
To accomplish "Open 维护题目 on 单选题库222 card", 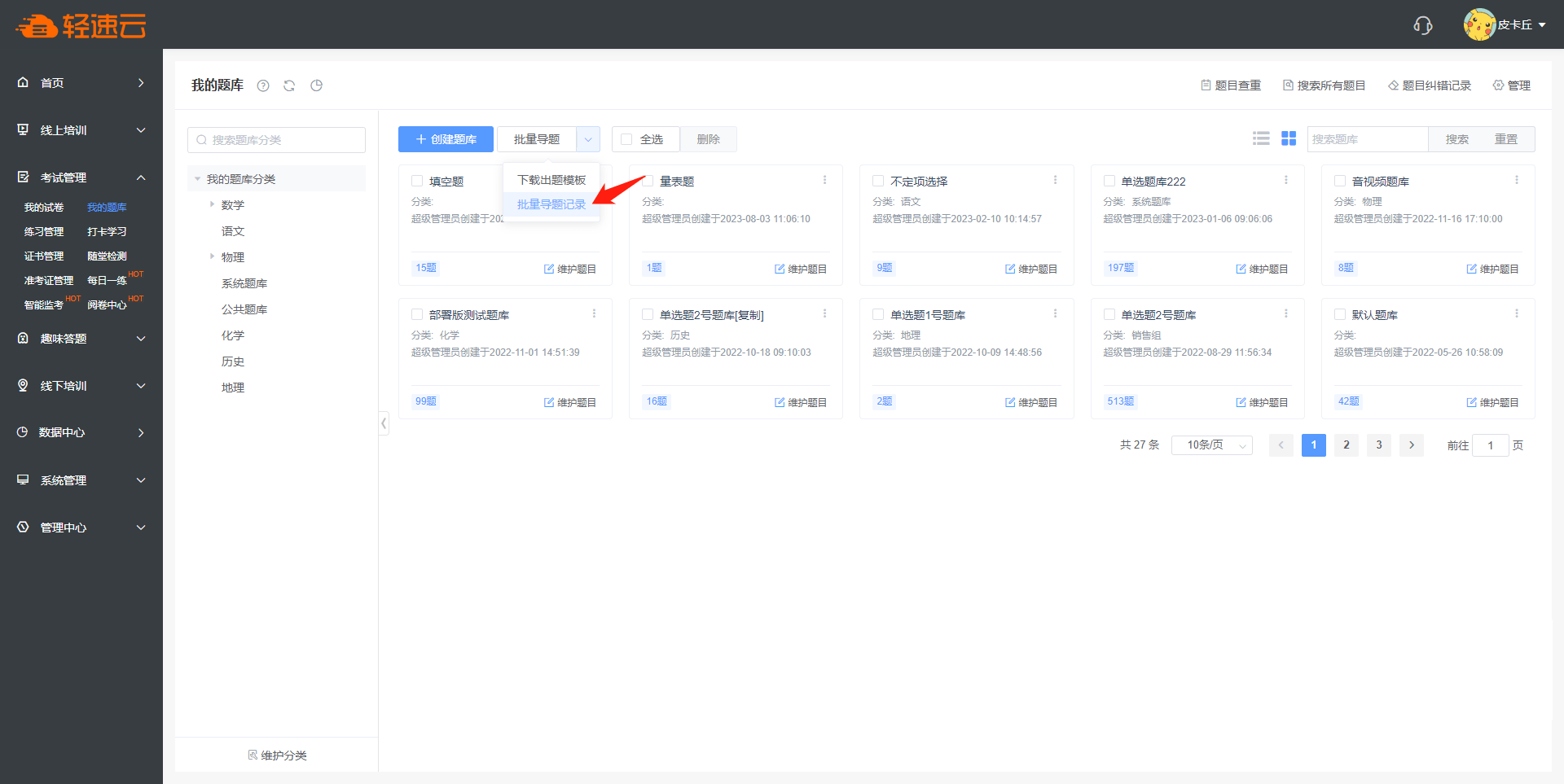I will [x=1261, y=269].
